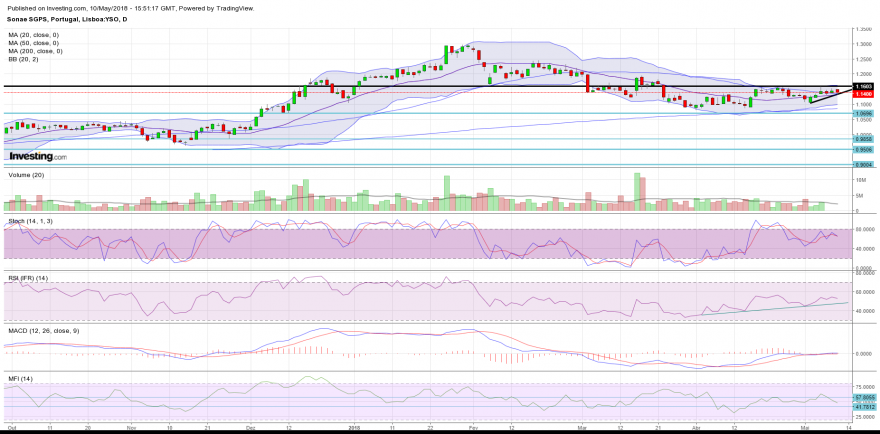Click the '2018' year on time axis
880x434 pixels.
(355, 427)
